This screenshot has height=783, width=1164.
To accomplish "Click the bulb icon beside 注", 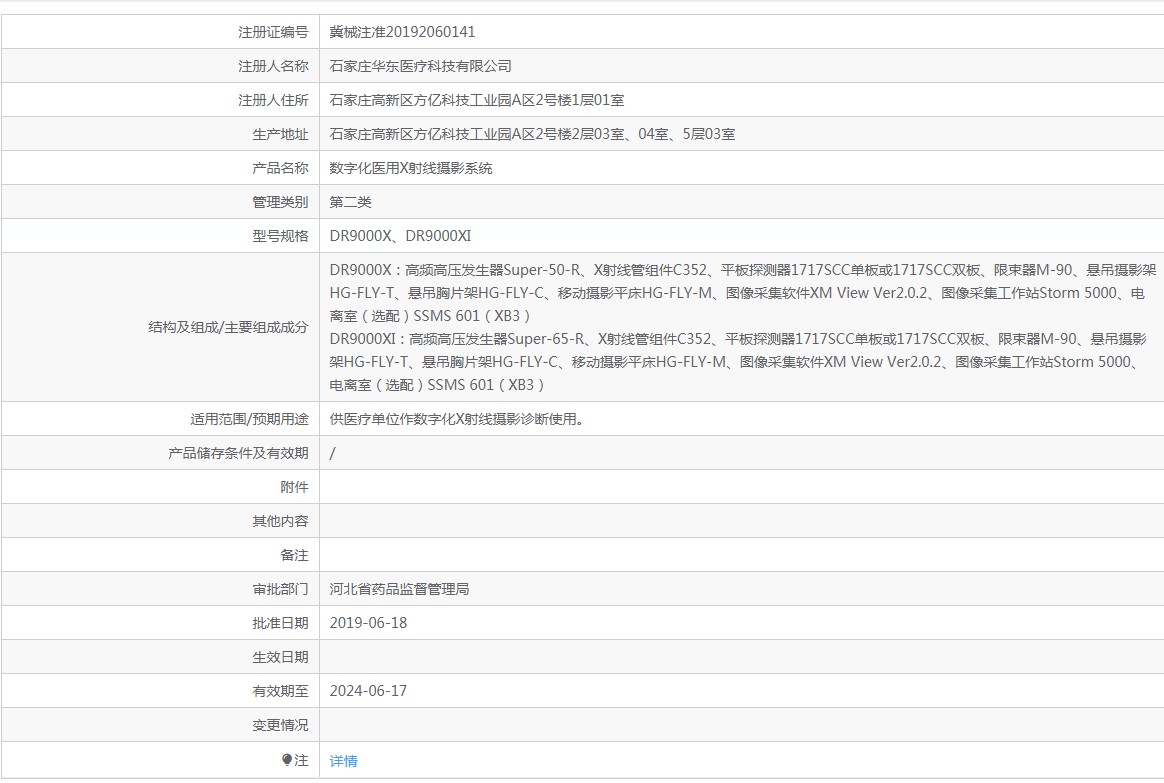I will pos(287,760).
